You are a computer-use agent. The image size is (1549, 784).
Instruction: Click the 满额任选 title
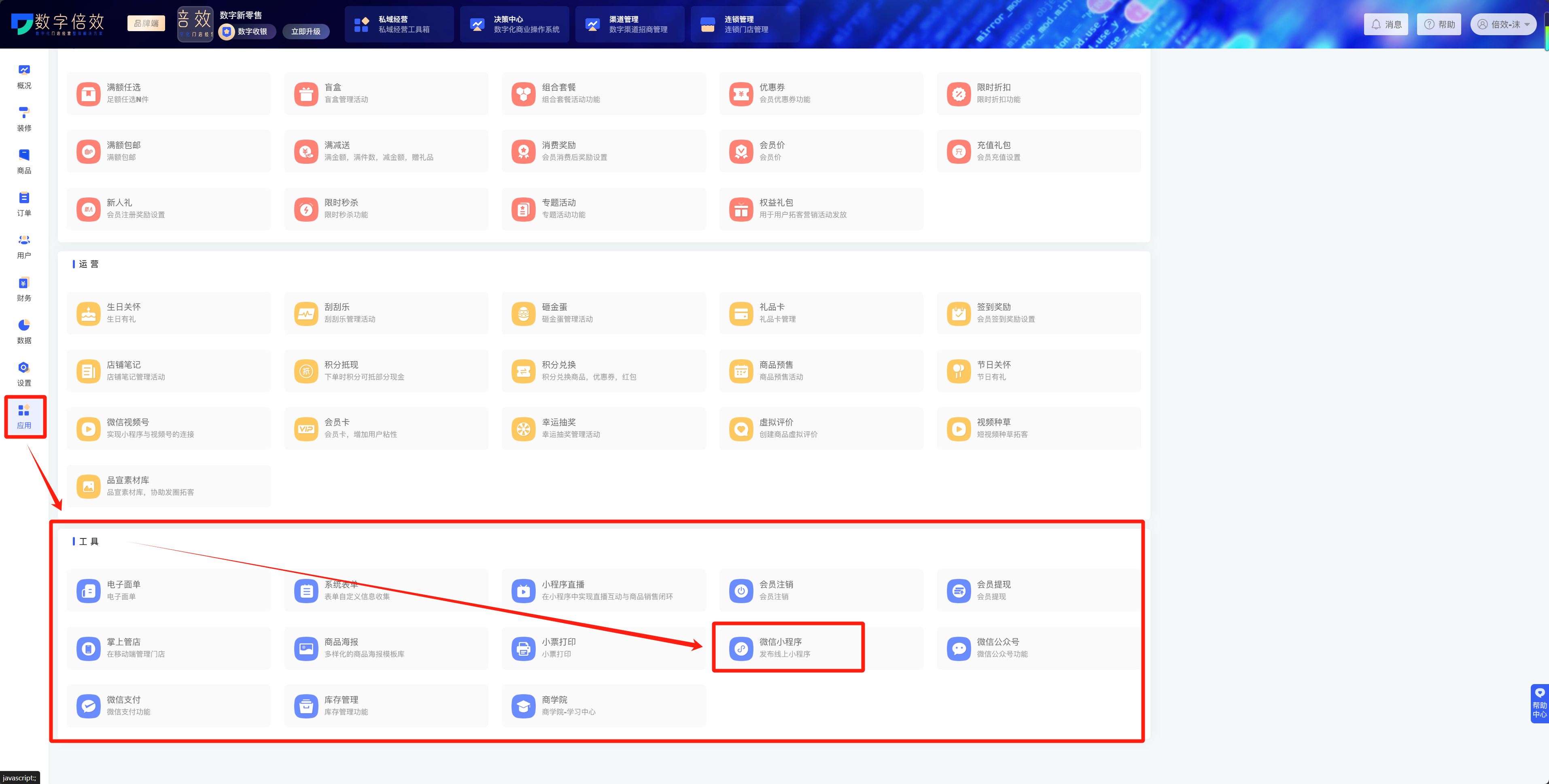pyautogui.click(x=124, y=87)
